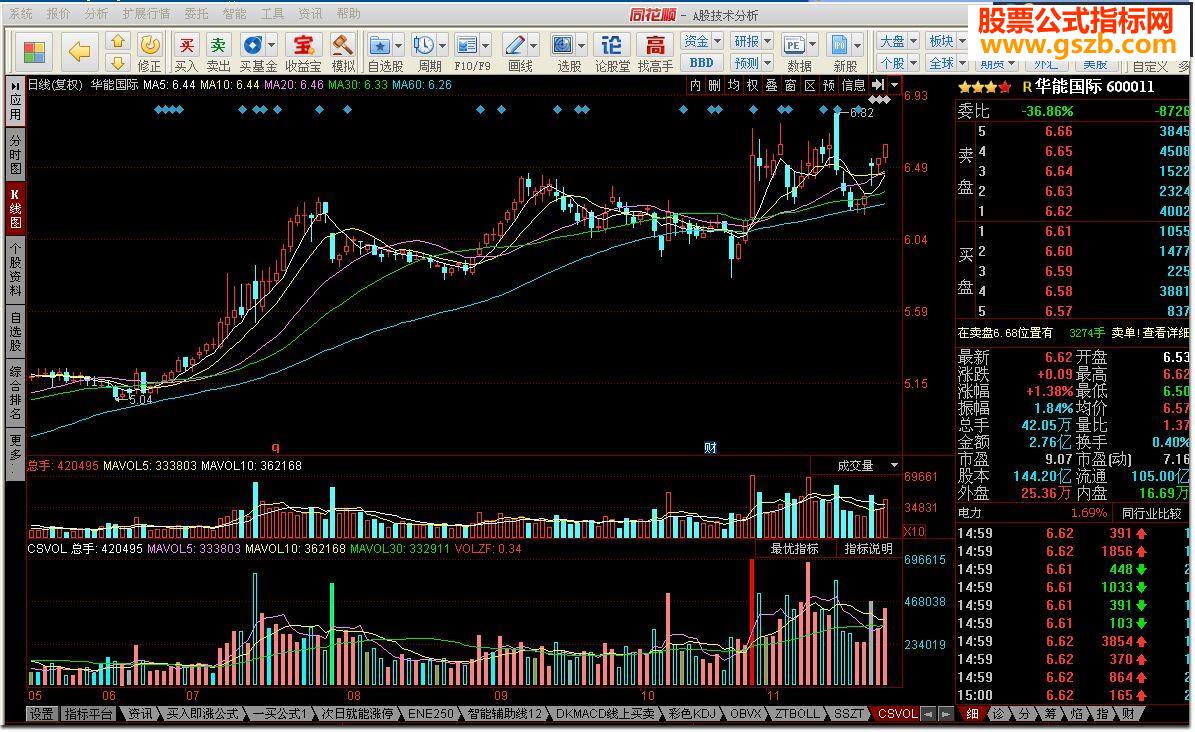
Task: Expand the 买基金 dropdown arrow
Action: (x=271, y=45)
